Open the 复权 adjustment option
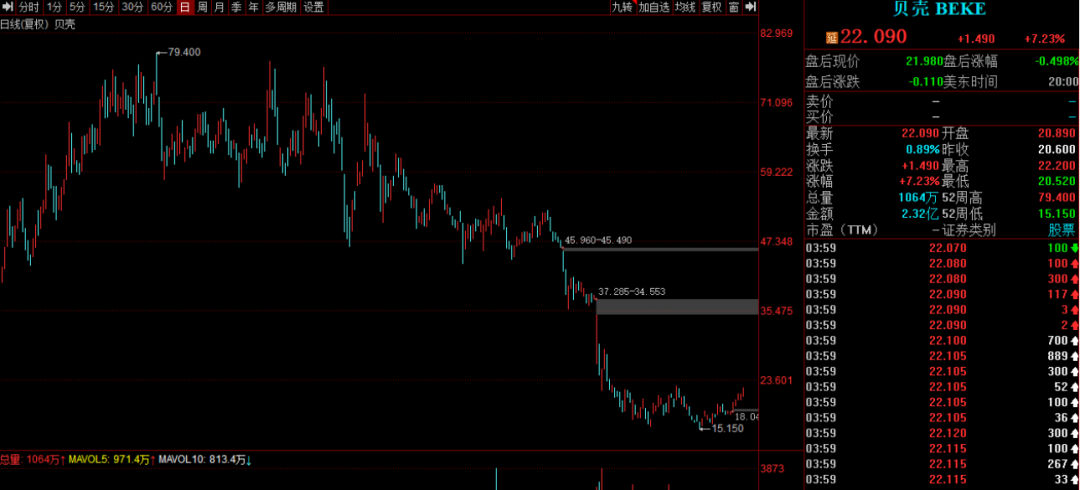Screen dimensions: 1080x490 [712, 8]
